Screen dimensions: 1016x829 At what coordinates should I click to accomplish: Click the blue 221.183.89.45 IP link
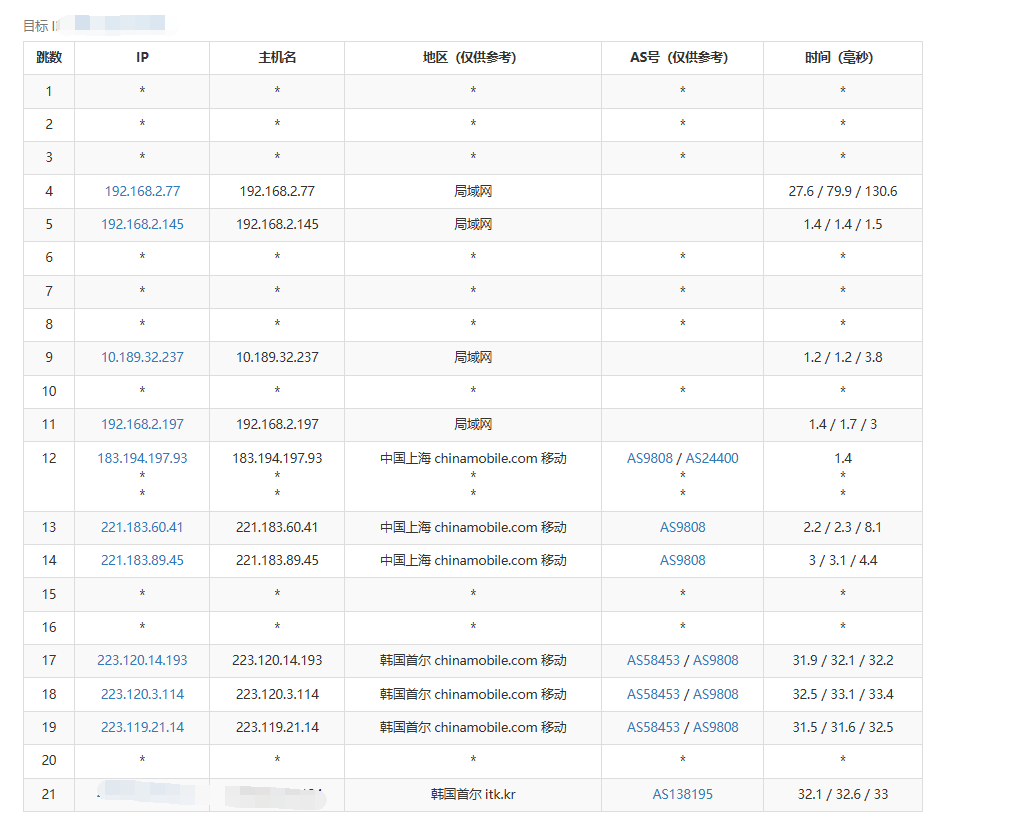(x=142, y=560)
